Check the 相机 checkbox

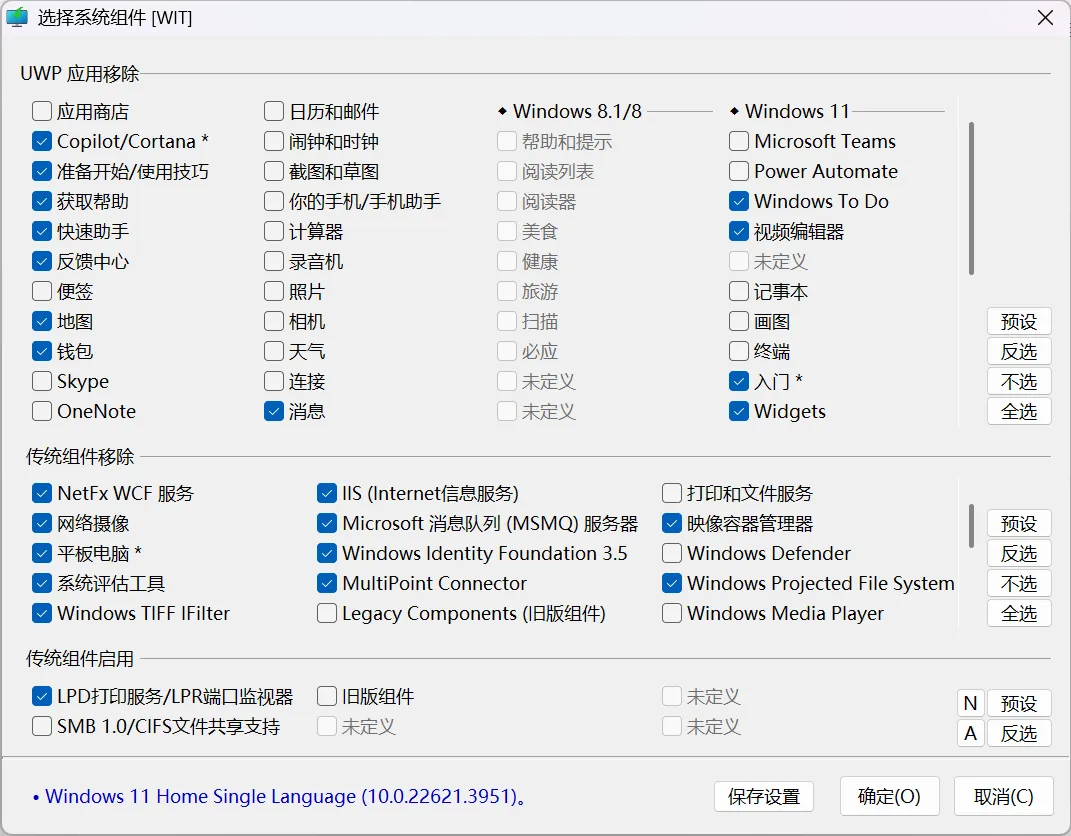274,322
